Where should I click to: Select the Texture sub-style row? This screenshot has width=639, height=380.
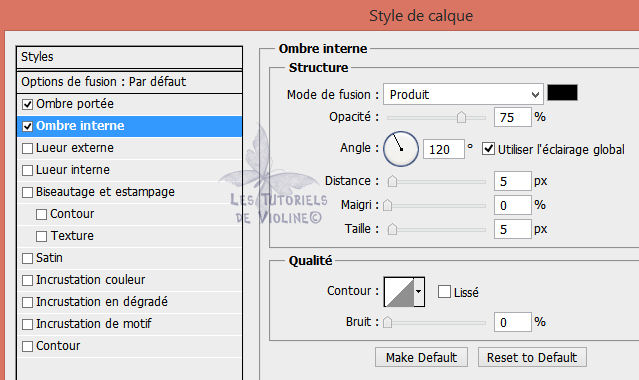pyautogui.click(x=130, y=236)
